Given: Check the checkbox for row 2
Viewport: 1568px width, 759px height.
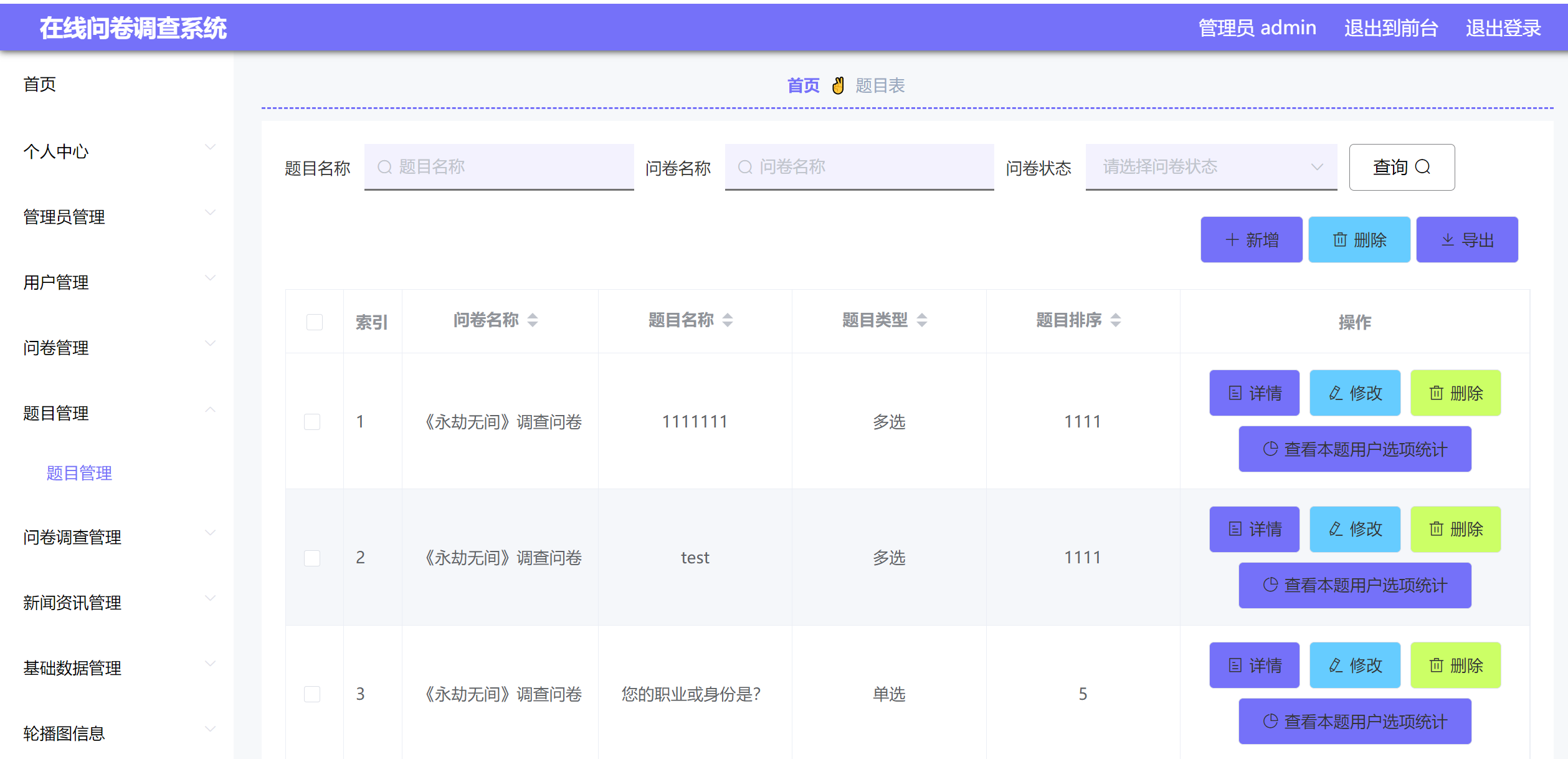Looking at the screenshot, I should click(313, 558).
